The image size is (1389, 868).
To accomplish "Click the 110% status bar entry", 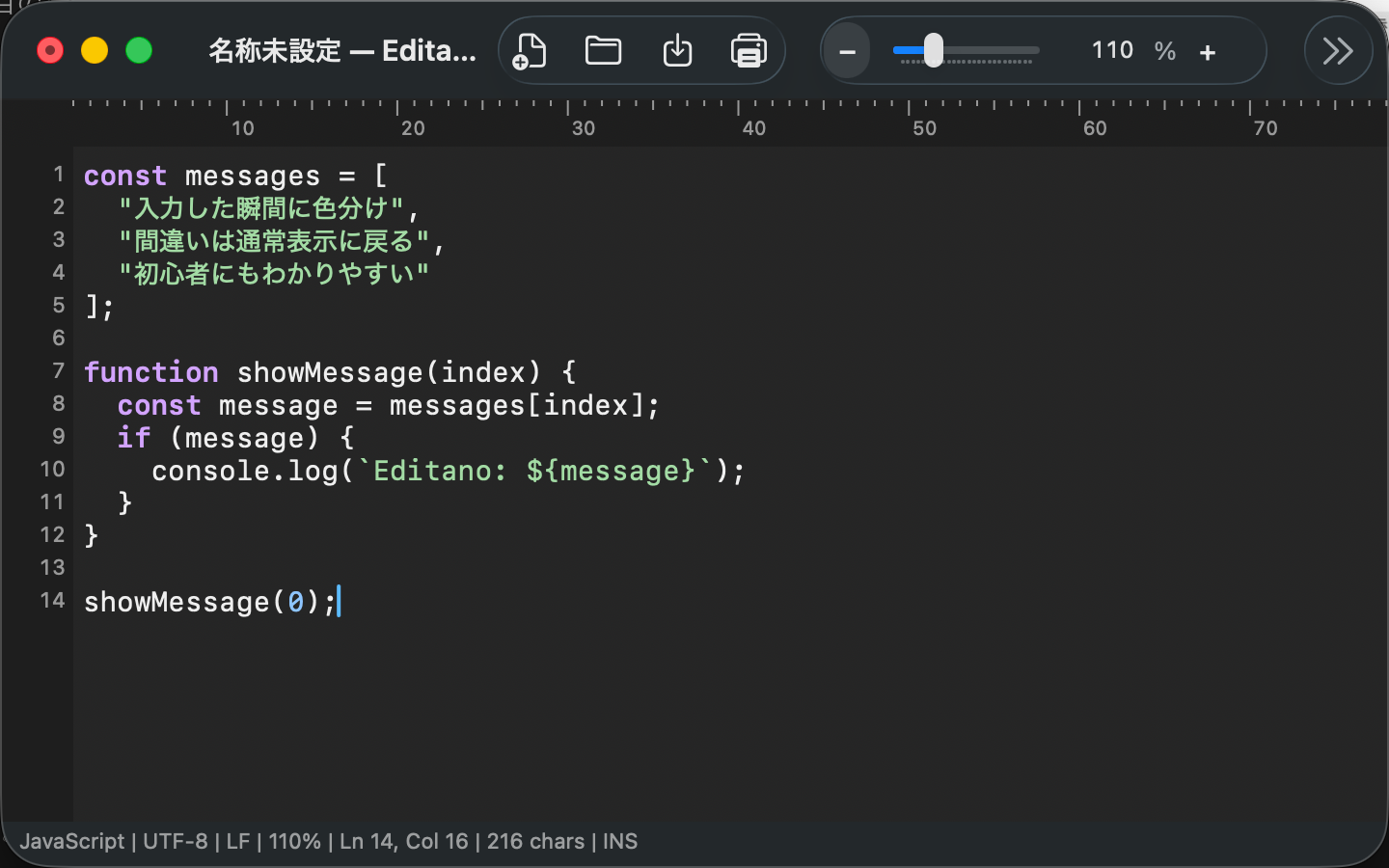I will 294,841.
